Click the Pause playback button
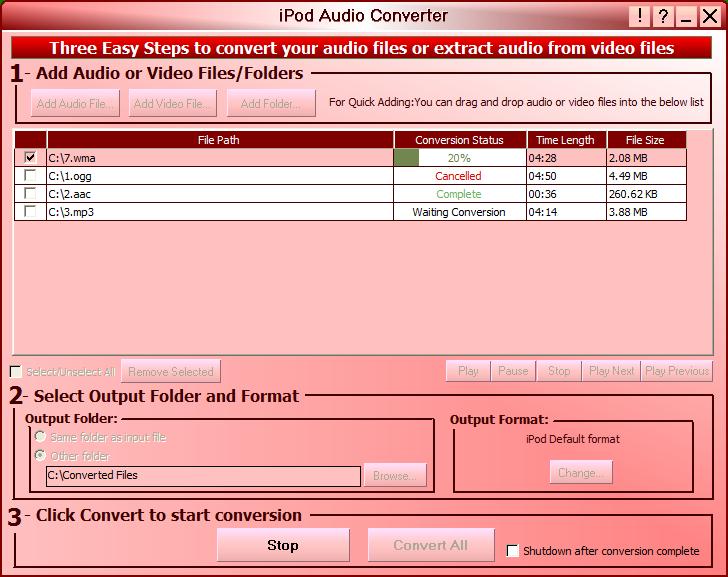Image resolution: width=728 pixels, height=577 pixels. tap(513, 371)
